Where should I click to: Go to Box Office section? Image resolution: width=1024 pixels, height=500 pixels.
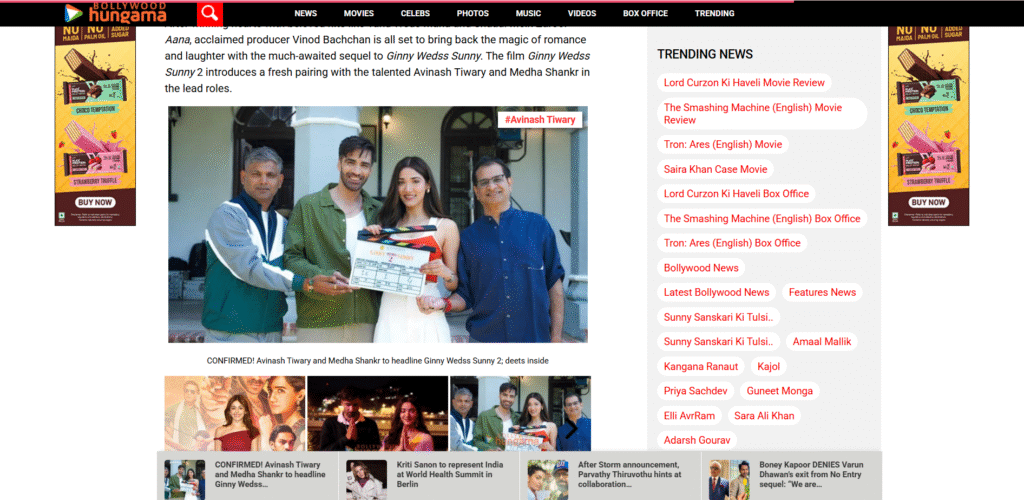pos(645,14)
